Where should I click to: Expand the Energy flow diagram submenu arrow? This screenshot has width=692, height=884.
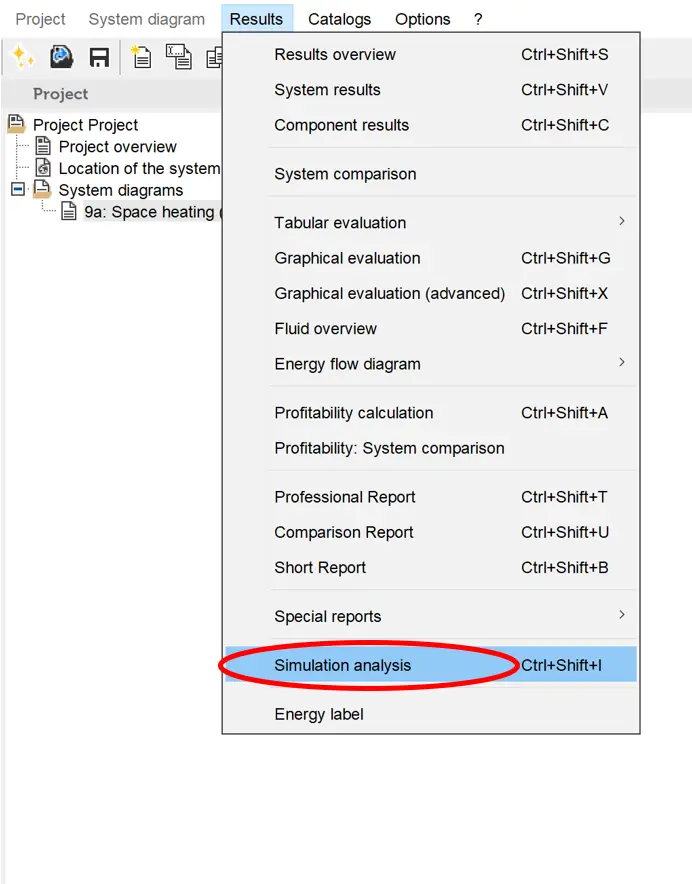pos(621,363)
